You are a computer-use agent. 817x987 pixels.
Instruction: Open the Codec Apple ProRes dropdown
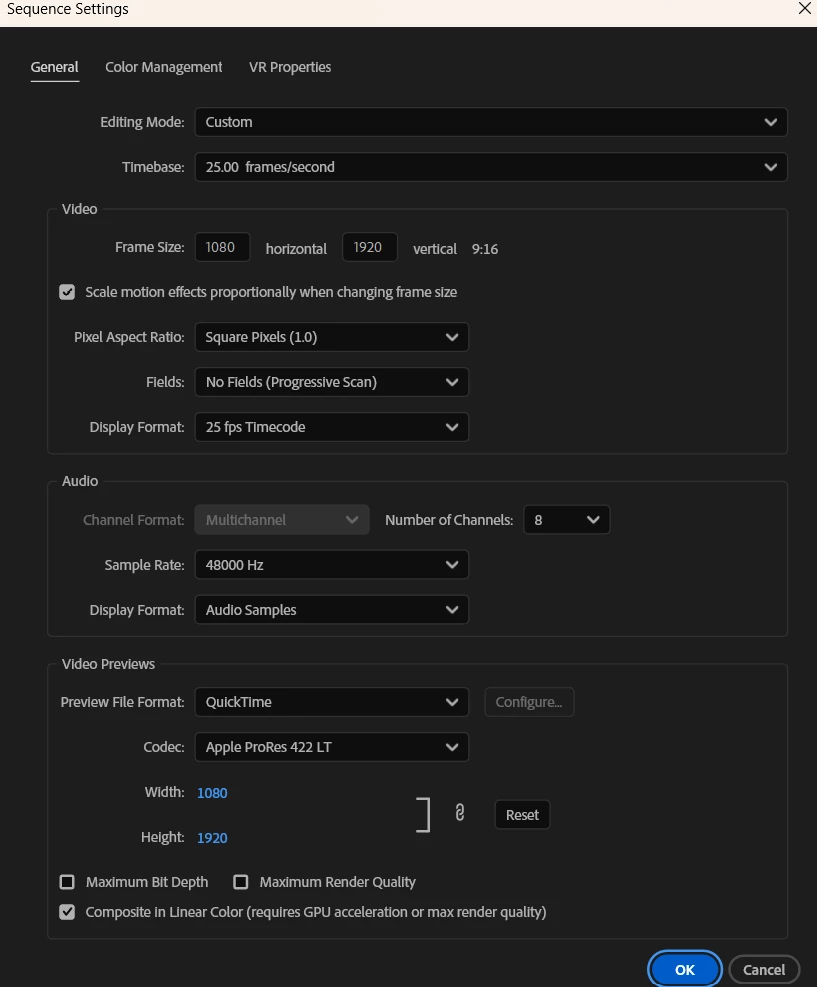pos(332,747)
